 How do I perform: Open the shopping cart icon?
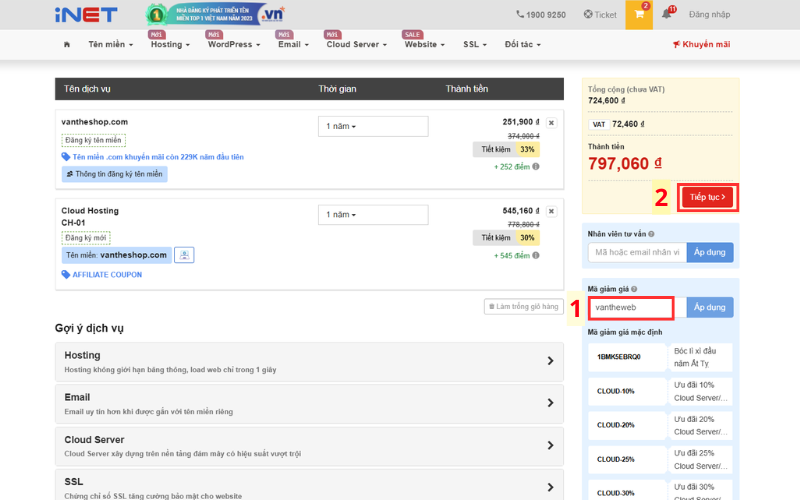(x=639, y=14)
